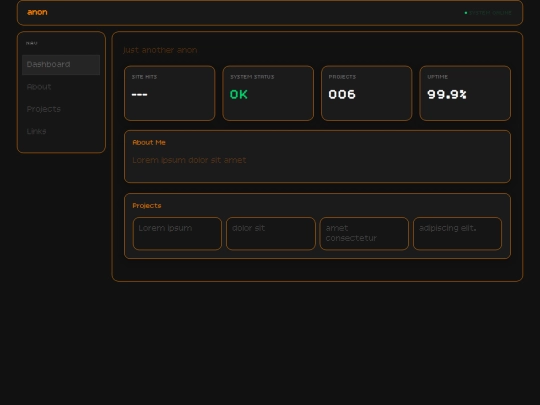Click the Uptime 99.9% card

(465, 93)
